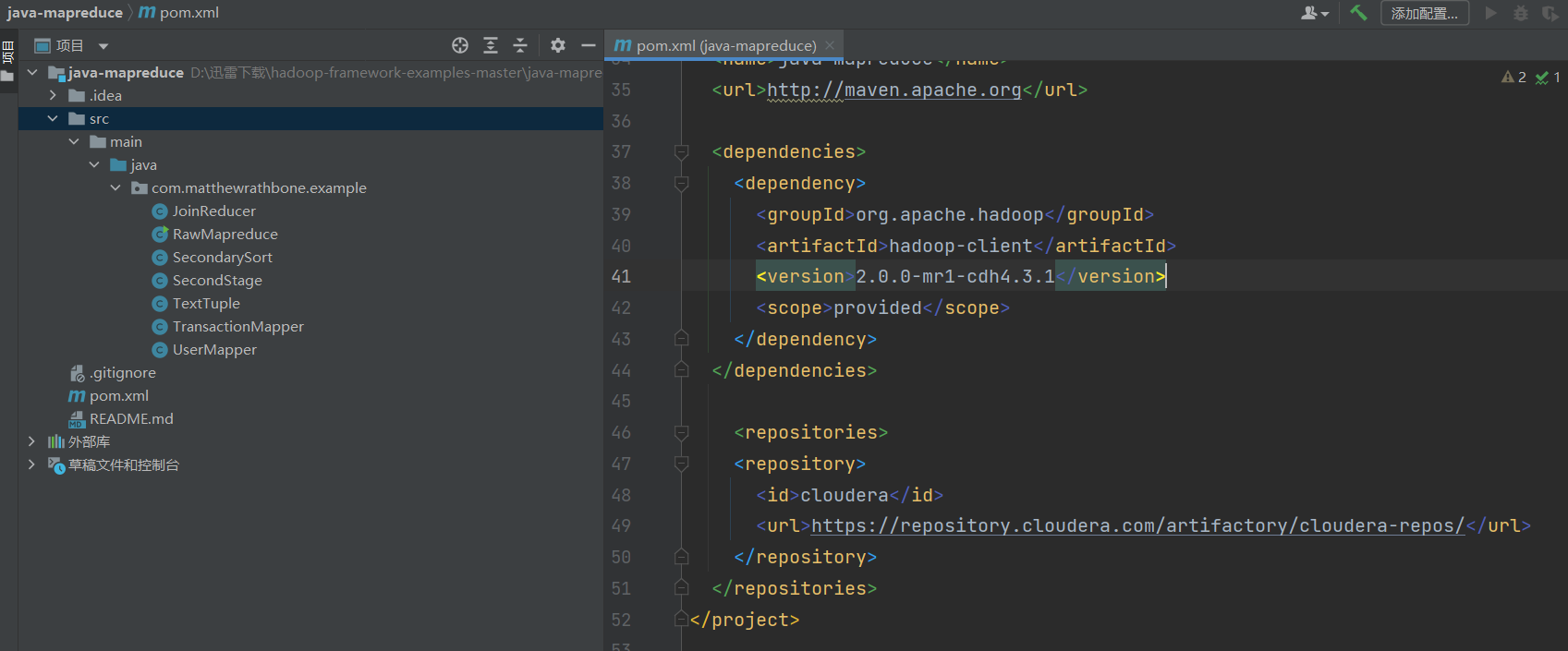Image resolution: width=1568 pixels, height=651 pixels.
Task: Click the locate opened file crosshair icon
Action: pyautogui.click(x=460, y=45)
